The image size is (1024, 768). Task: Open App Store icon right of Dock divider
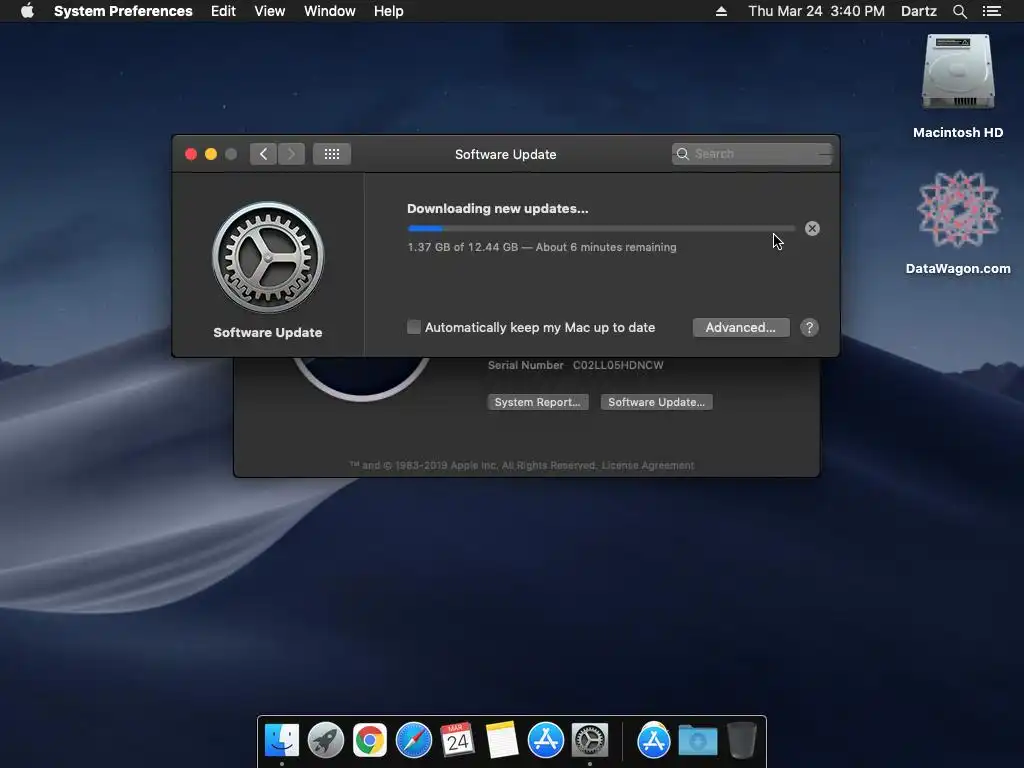pyautogui.click(x=654, y=741)
